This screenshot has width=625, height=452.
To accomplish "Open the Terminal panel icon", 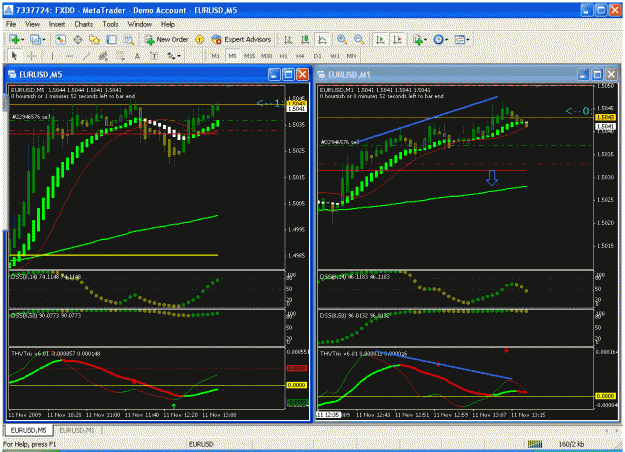I will 112,39.
